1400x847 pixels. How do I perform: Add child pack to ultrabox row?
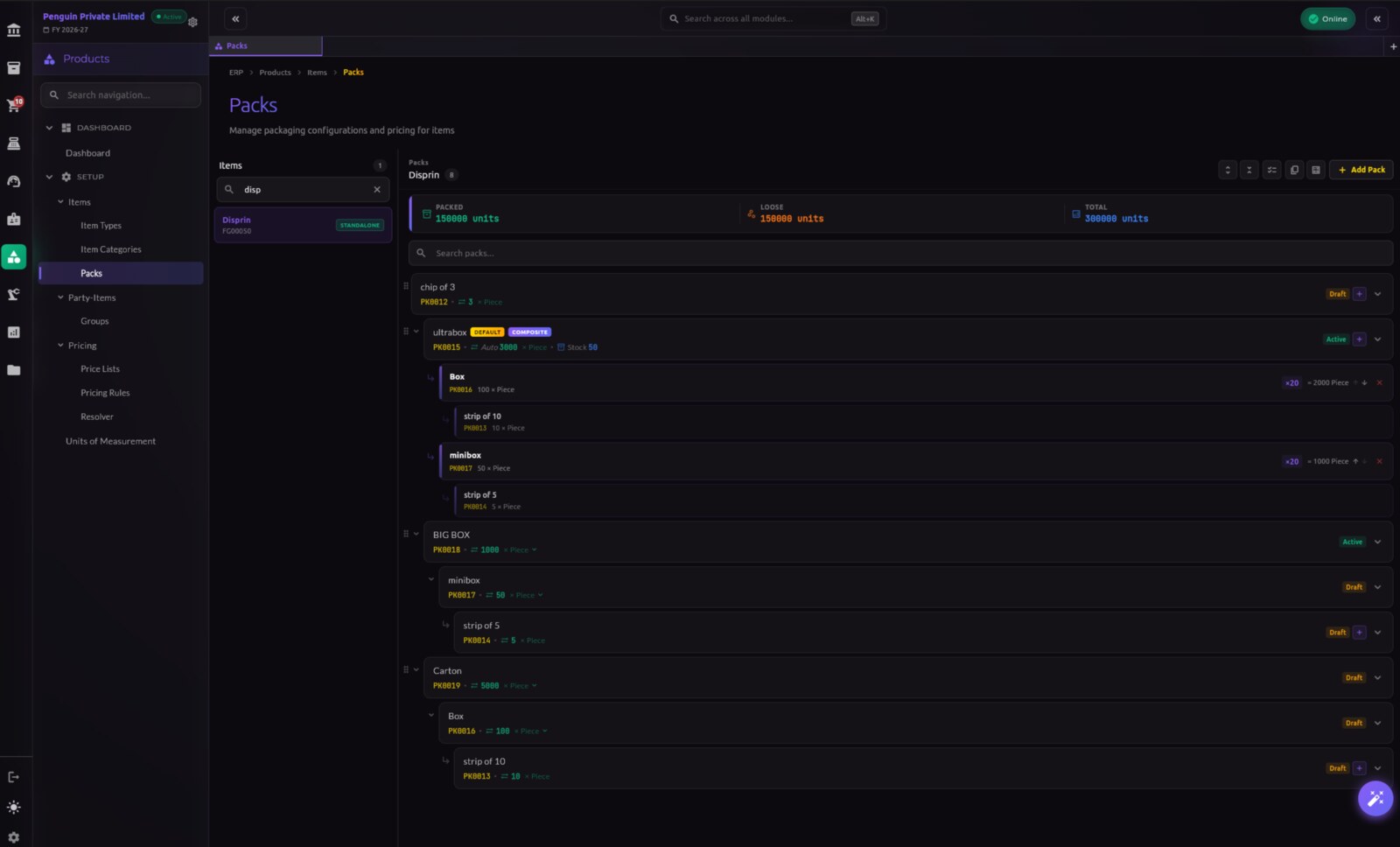pos(1360,339)
